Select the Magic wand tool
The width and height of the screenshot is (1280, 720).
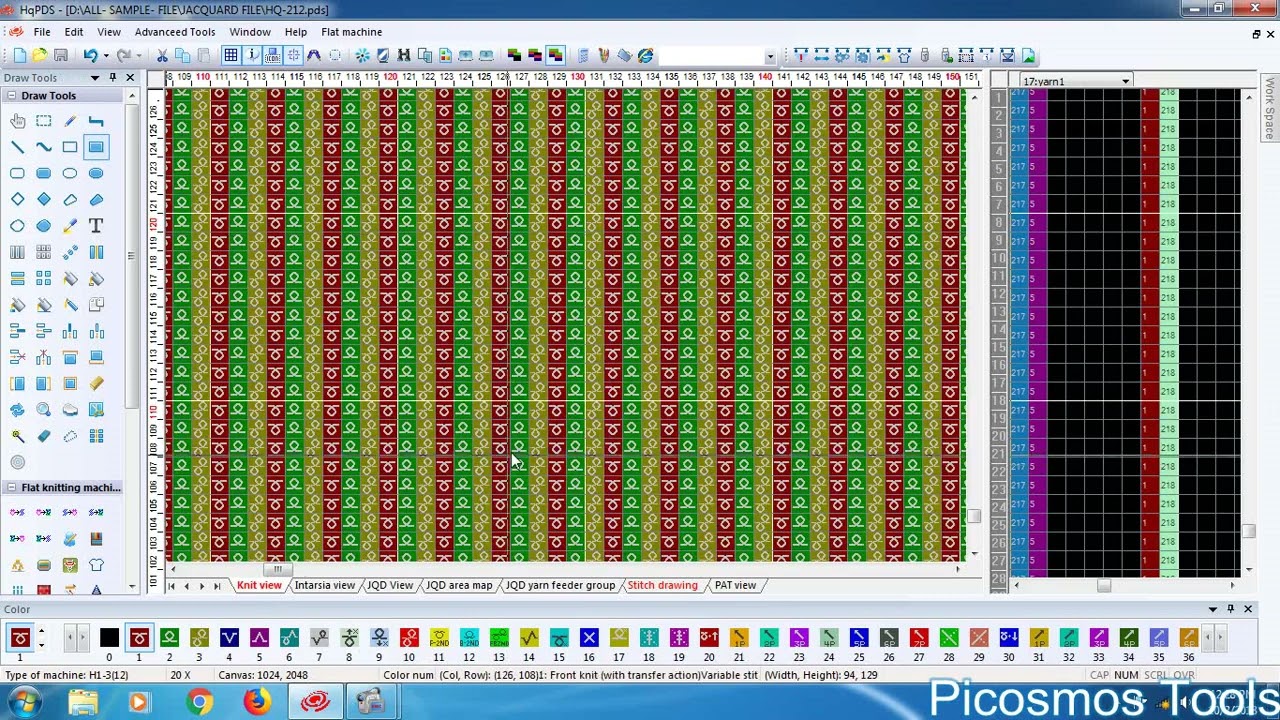coord(18,436)
